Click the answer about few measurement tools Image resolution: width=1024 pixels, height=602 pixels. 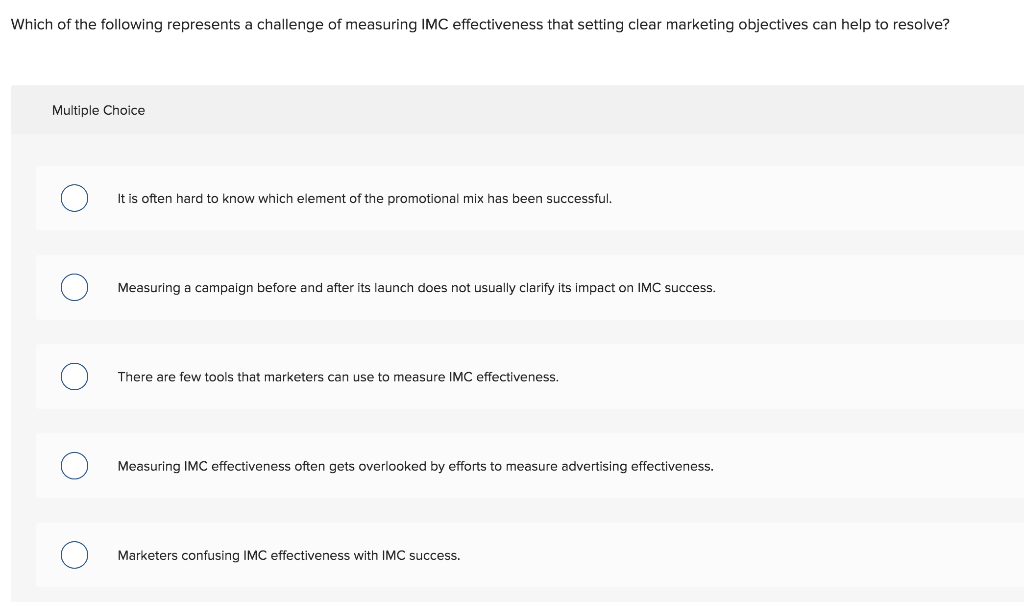(338, 377)
